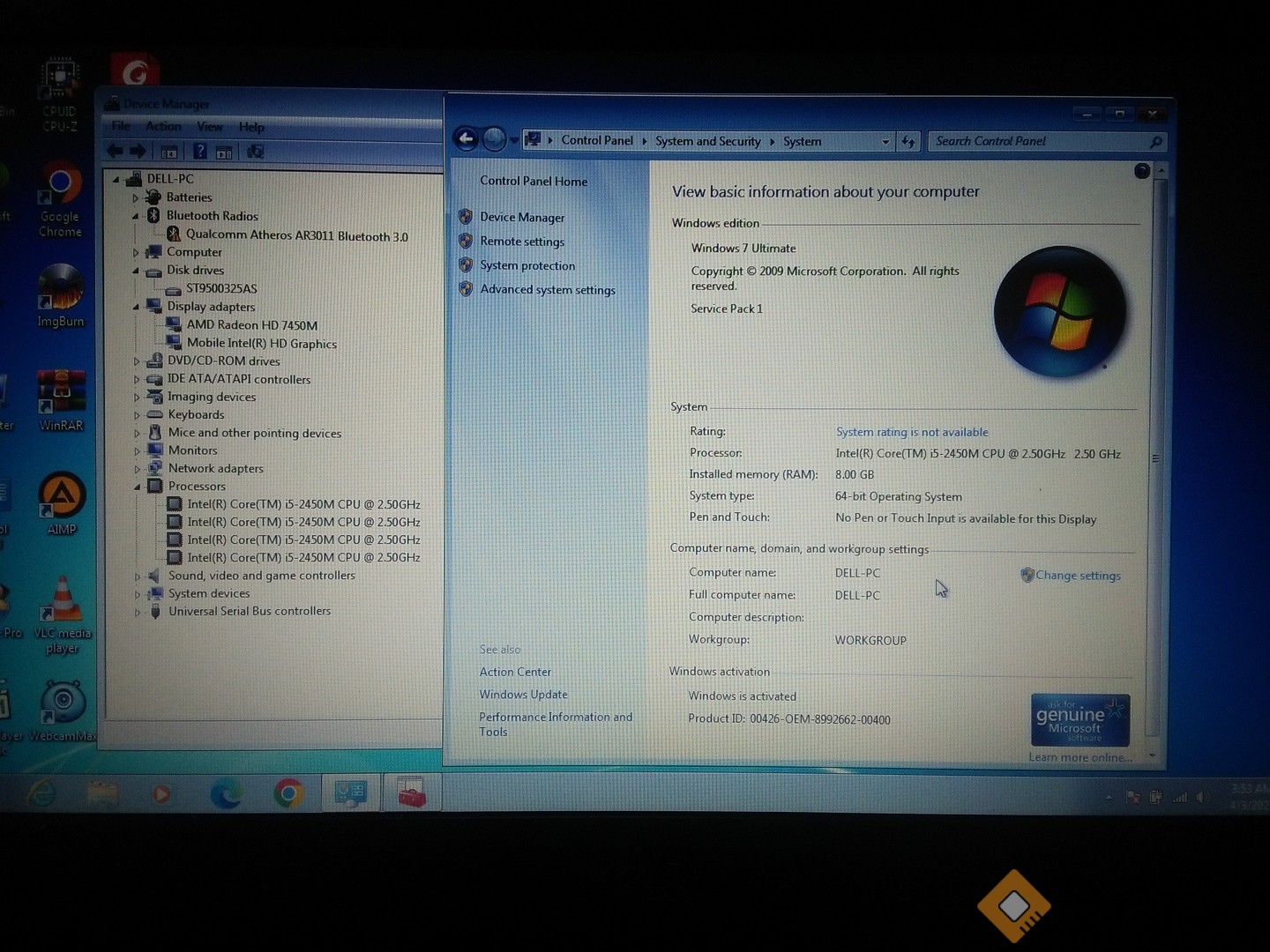This screenshot has height=952, width=1270.
Task: Select AMD Radeon HD 7450M adapter
Action: (251, 324)
